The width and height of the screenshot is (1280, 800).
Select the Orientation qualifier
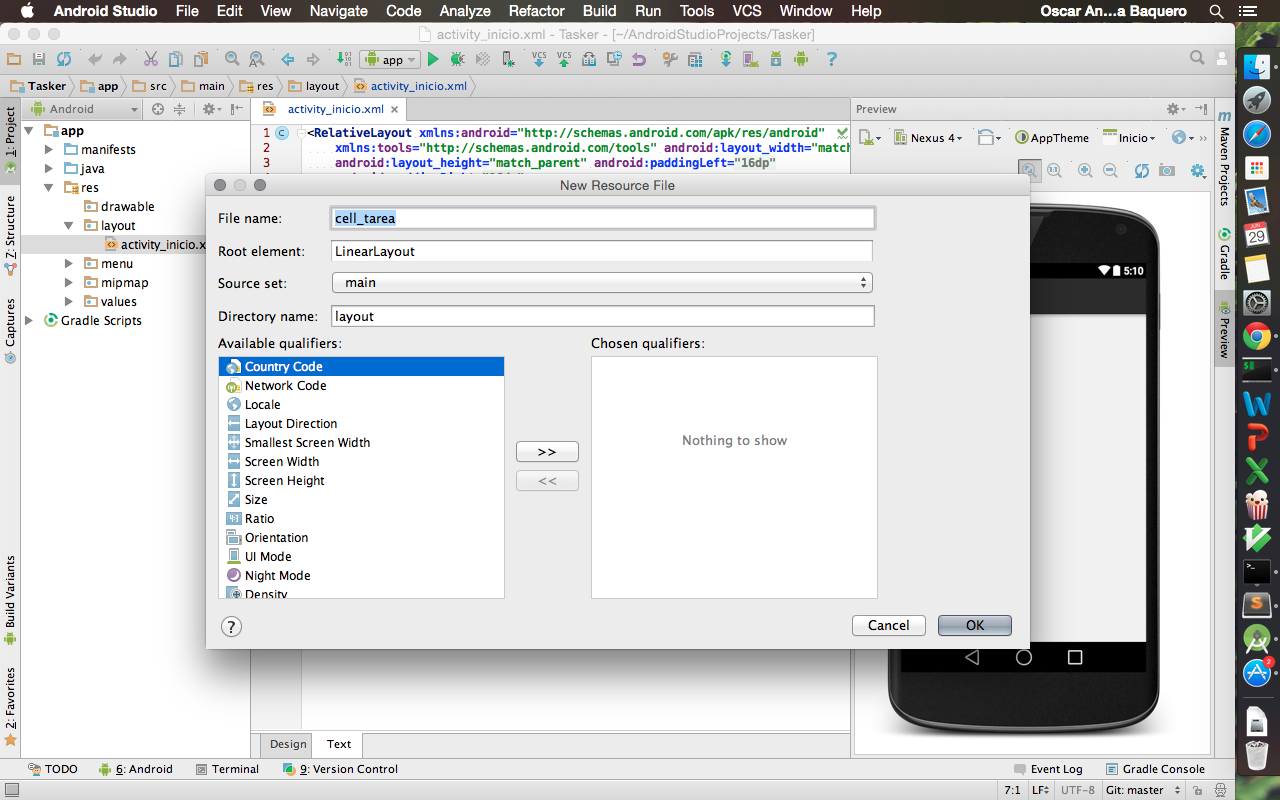pos(361,538)
